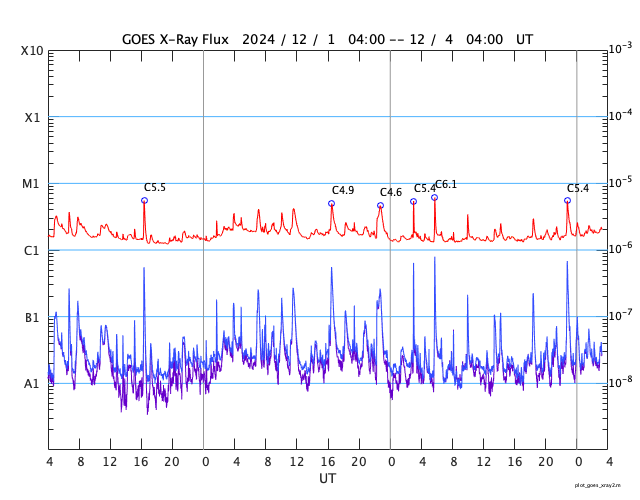
Task: Click the GOES X-Ray Flux chart title
Action: coord(327,40)
